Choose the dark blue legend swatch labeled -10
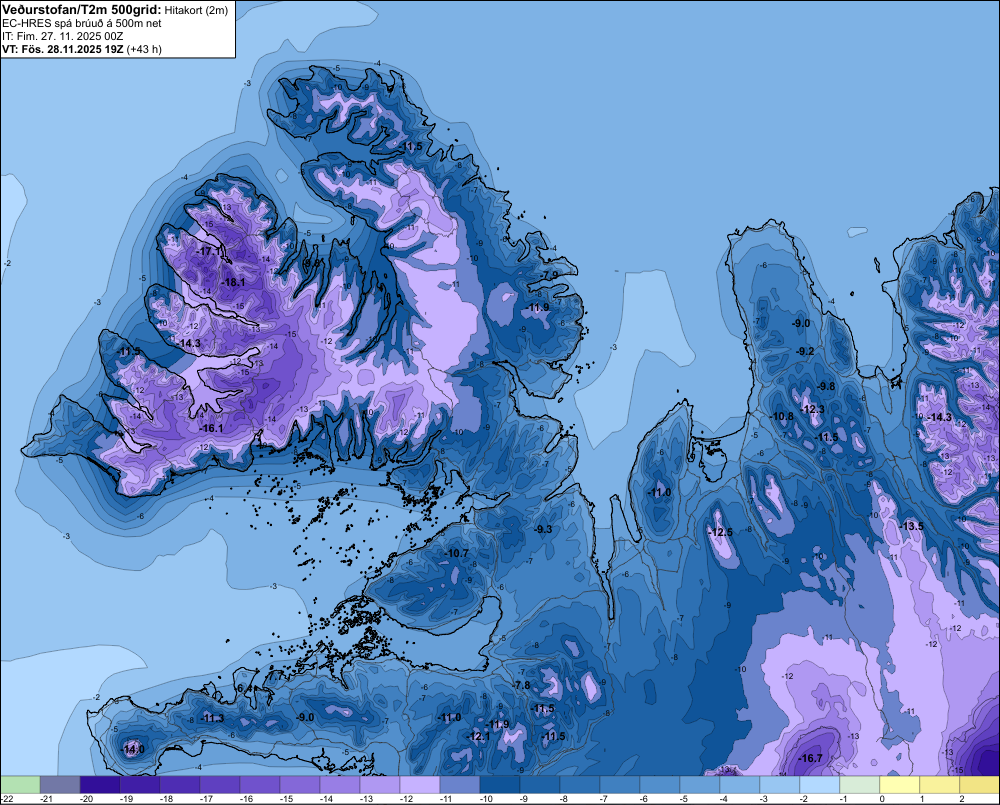The image size is (1000, 805). (499, 784)
